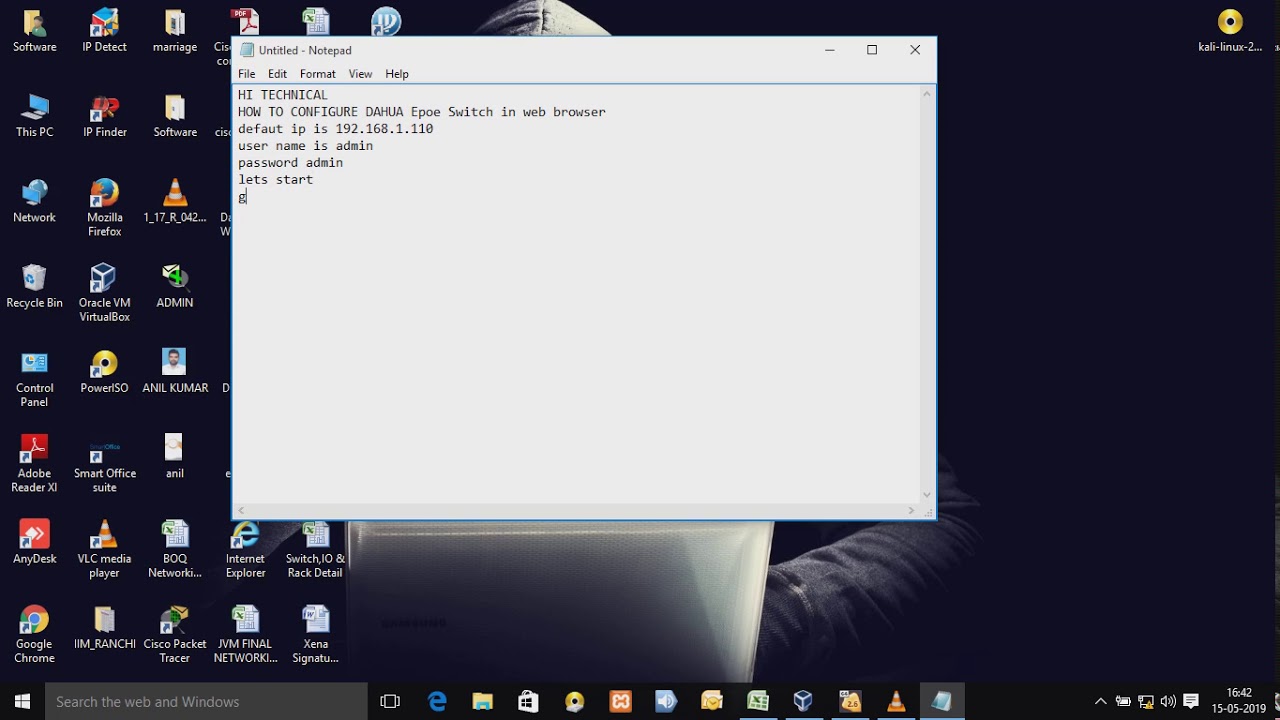The height and width of the screenshot is (720, 1280).
Task: Launch Mozilla Firefox from desktop
Action: point(105,208)
